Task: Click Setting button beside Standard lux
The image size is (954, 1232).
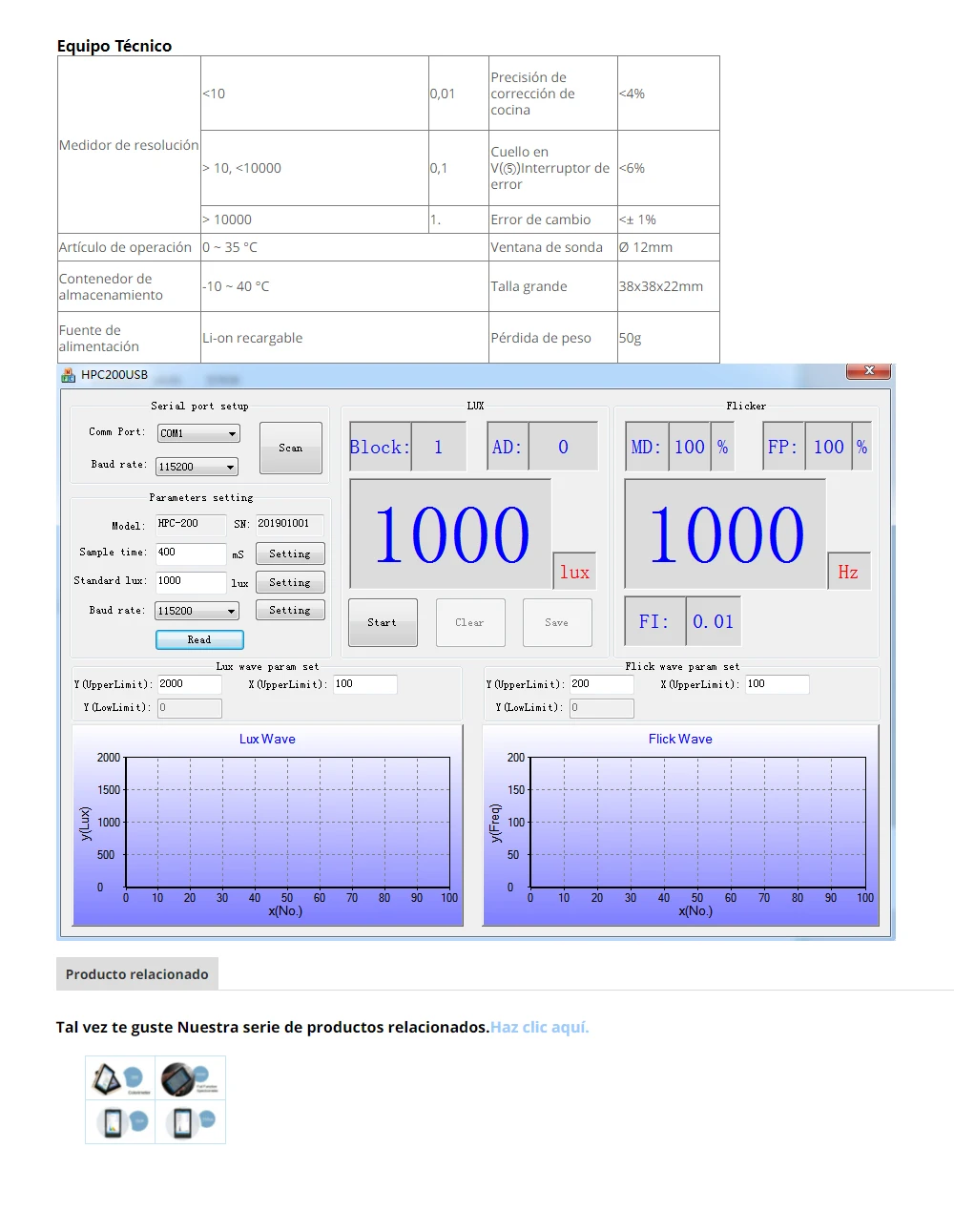Action: [x=290, y=582]
